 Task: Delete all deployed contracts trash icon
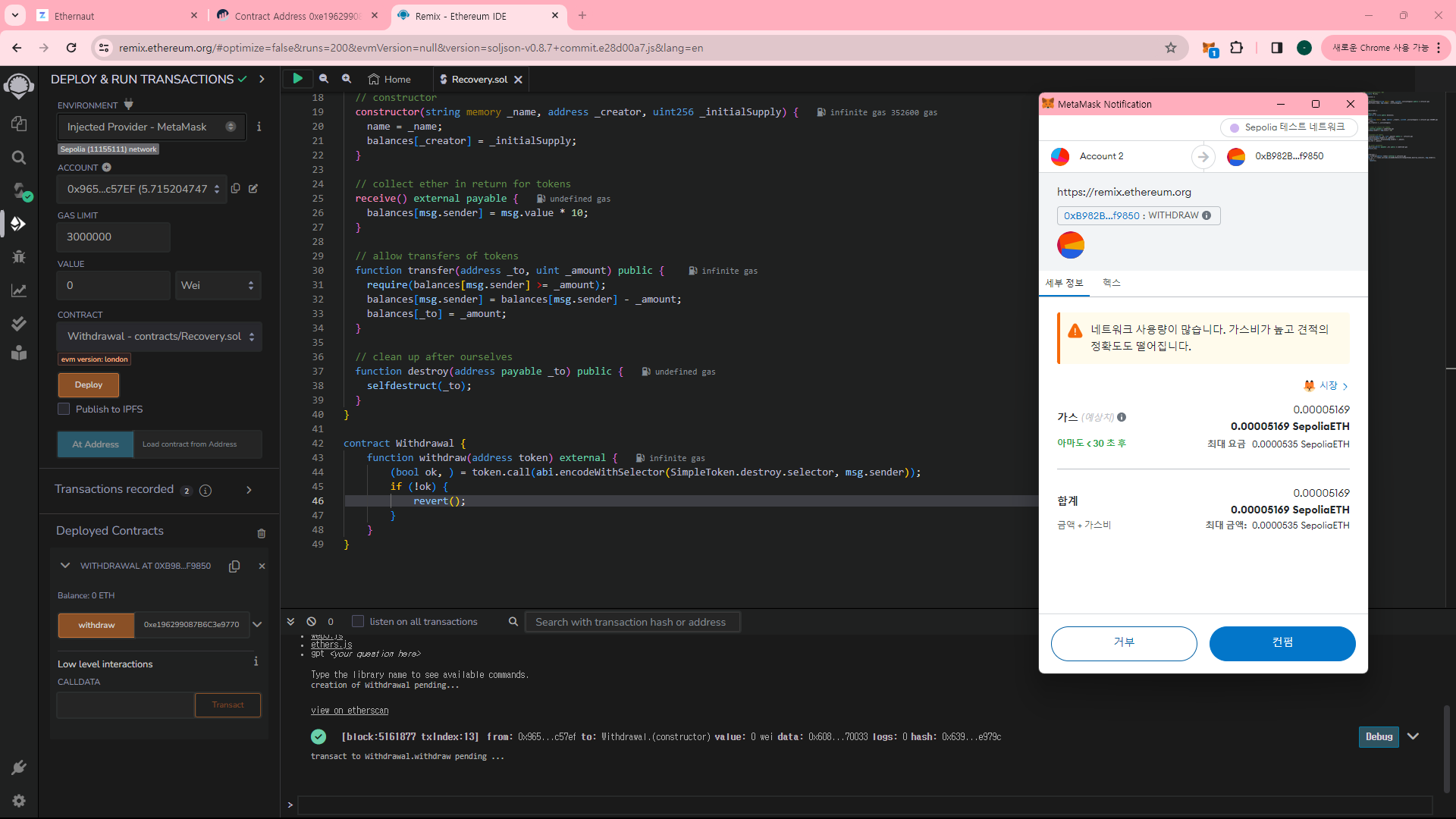tap(262, 534)
